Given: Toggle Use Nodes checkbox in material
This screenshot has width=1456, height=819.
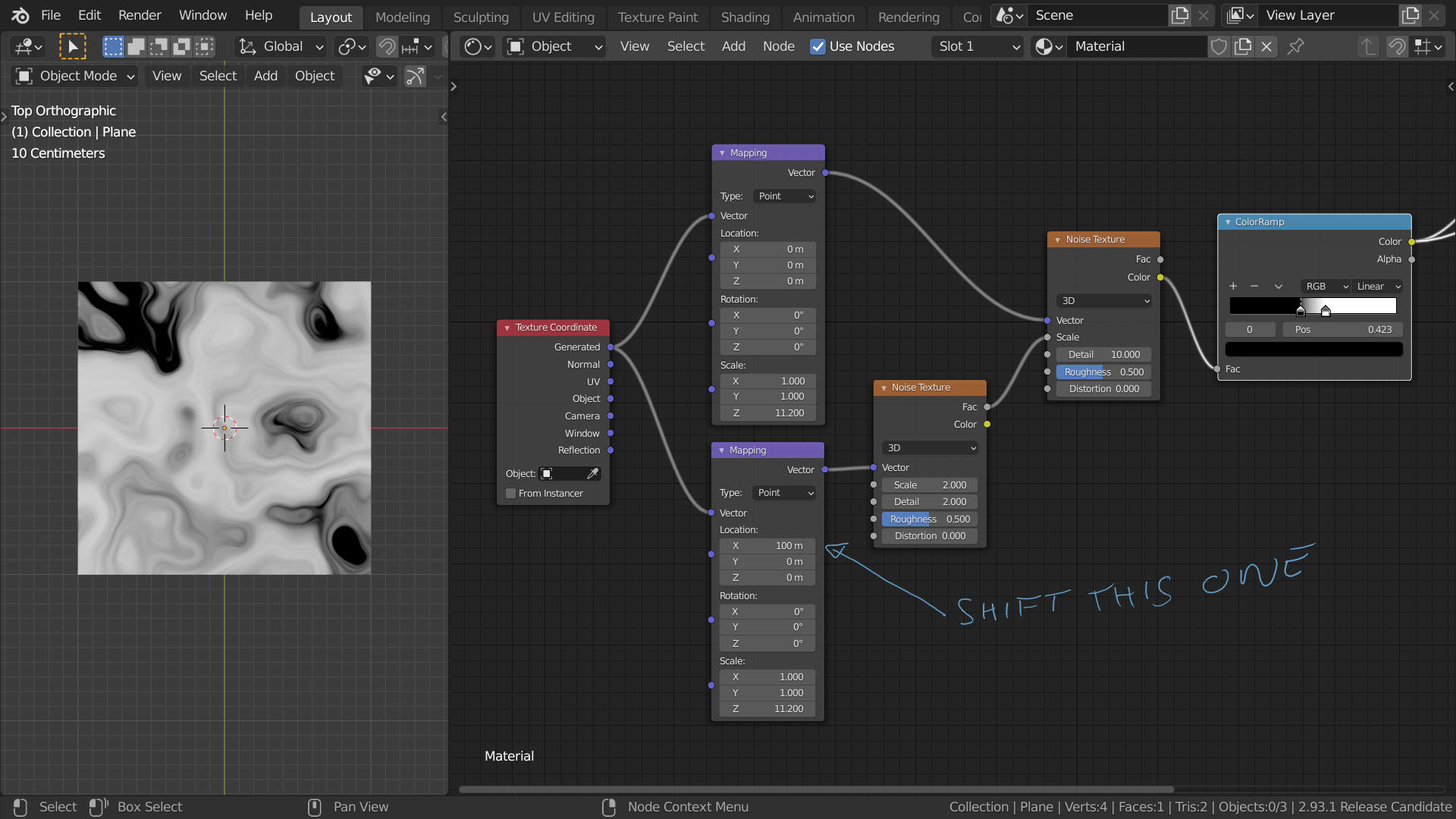Looking at the screenshot, I should 818,45.
